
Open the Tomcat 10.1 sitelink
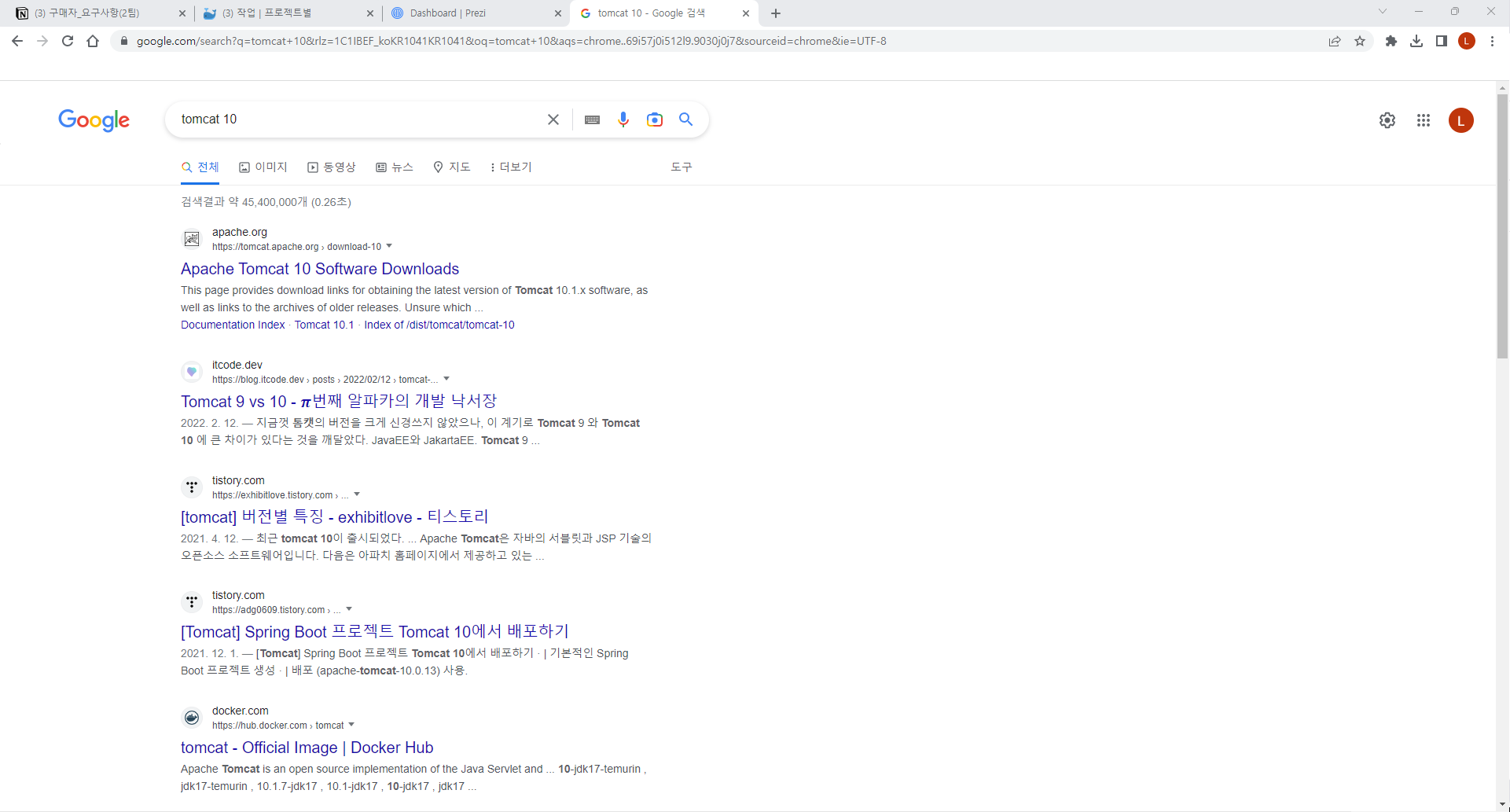click(x=325, y=325)
